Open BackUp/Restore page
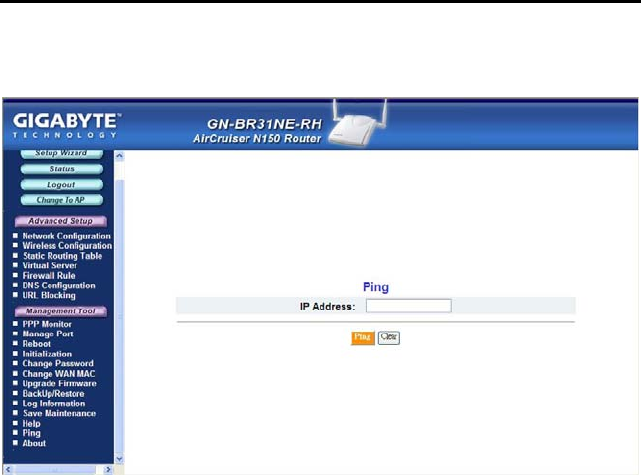 [x=54, y=394]
